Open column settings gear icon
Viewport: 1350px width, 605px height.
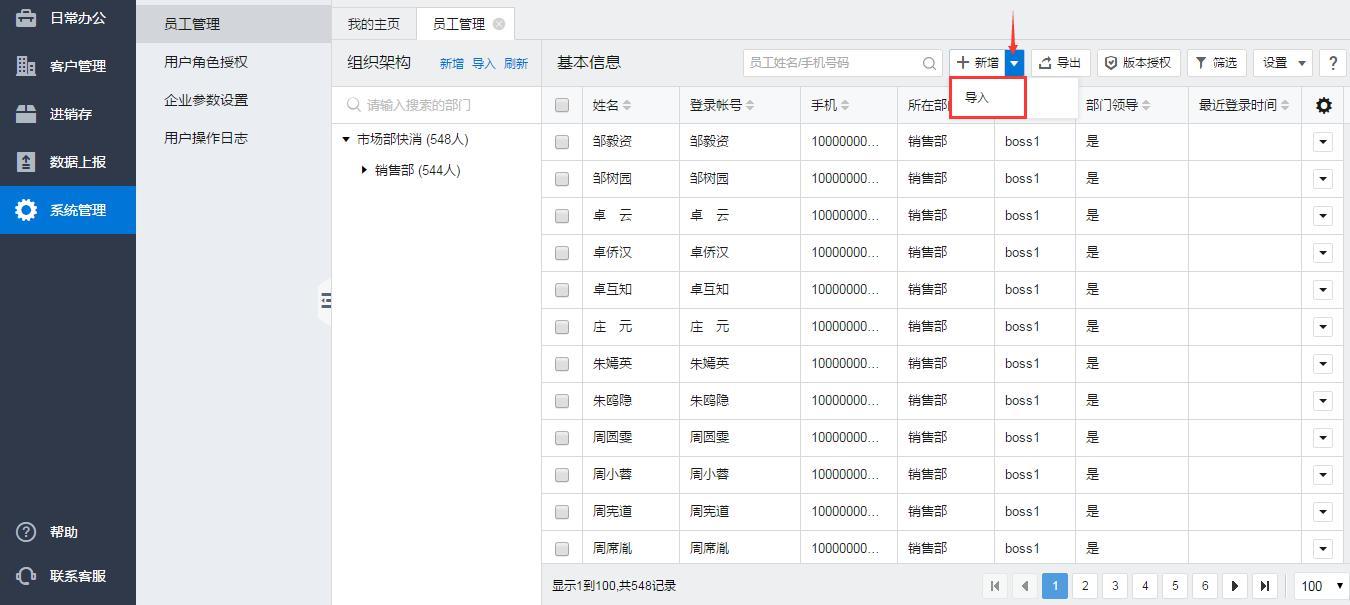click(1324, 105)
